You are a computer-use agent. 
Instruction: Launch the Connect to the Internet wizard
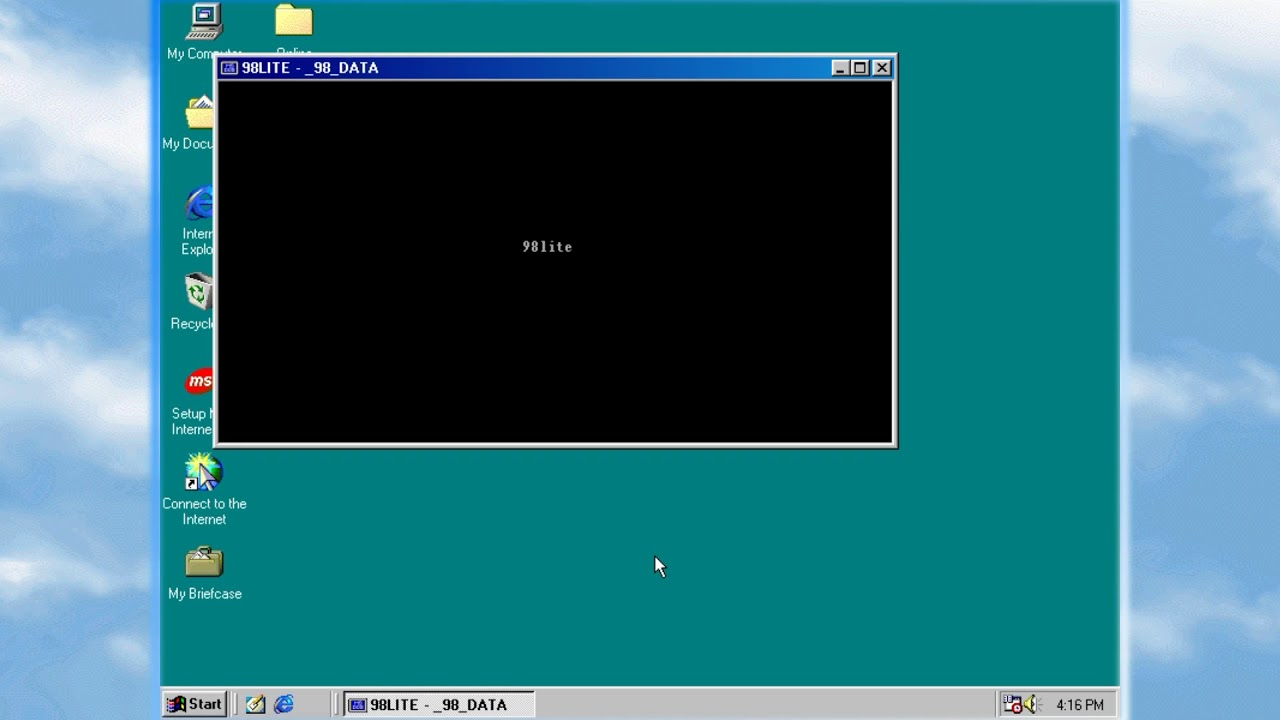point(203,470)
